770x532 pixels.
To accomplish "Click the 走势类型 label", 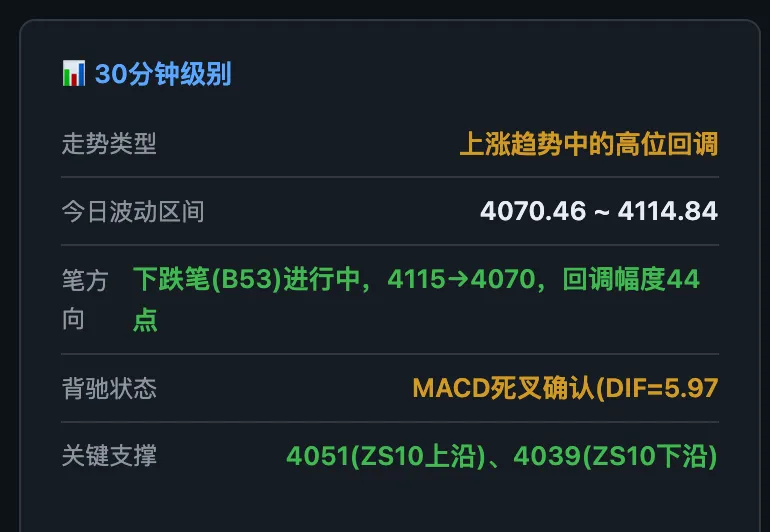I will 109,144.
